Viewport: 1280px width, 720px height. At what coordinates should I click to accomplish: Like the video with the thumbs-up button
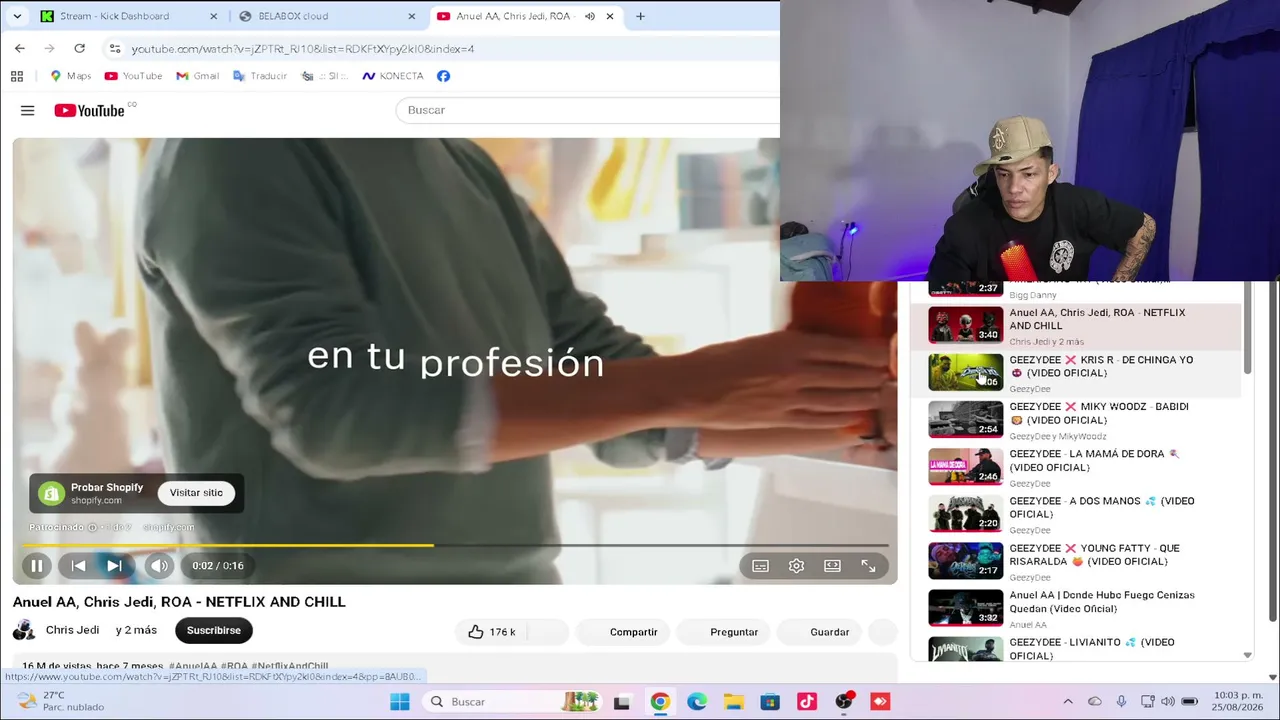coord(492,632)
